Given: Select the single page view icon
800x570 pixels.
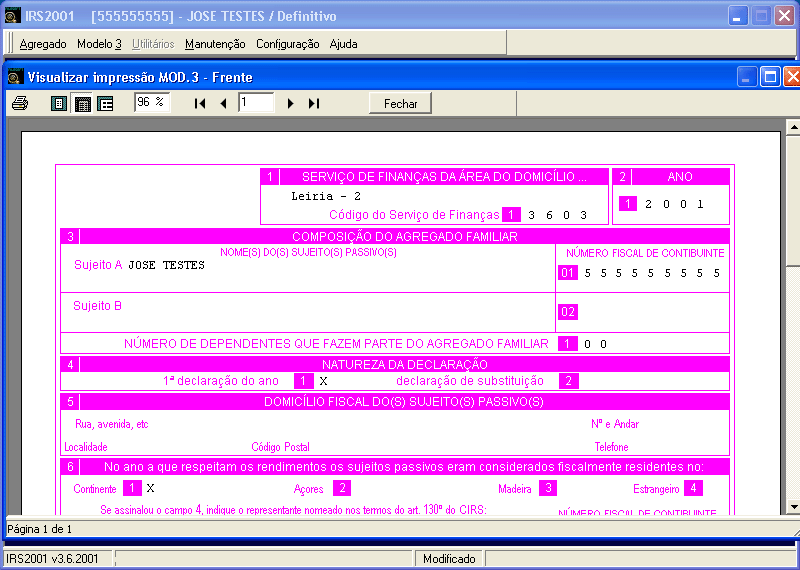Looking at the screenshot, I should [x=59, y=104].
